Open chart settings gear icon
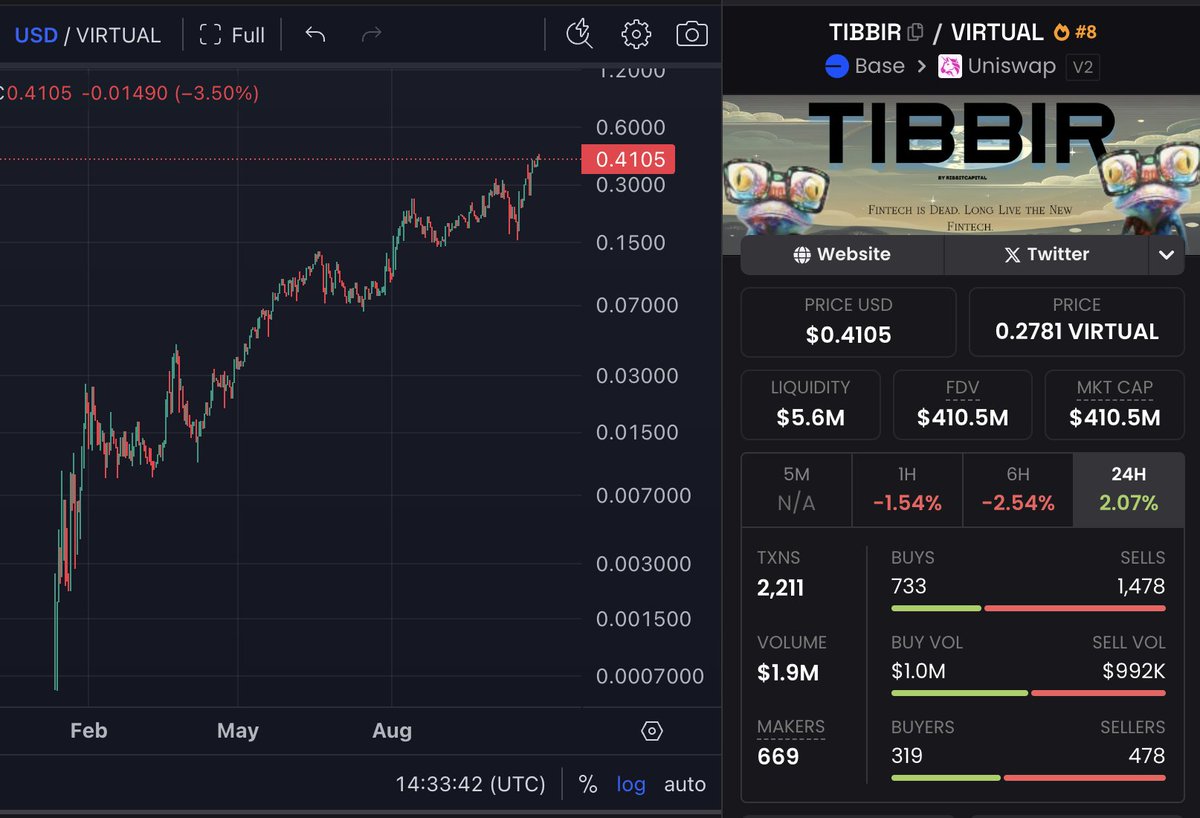Viewport: 1200px width, 818px height. point(636,34)
